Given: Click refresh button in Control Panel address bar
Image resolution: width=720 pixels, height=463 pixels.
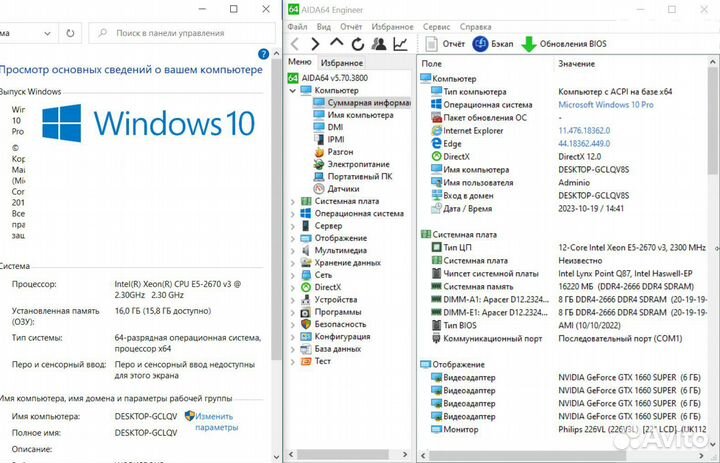Looking at the screenshot, I should click(70, 33).
